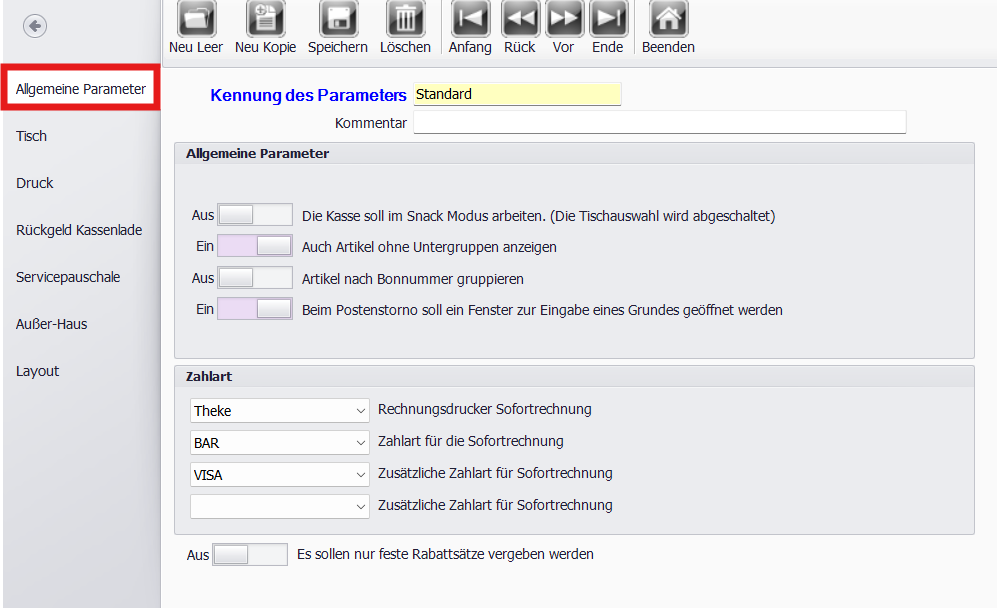Image resolution: width=997 pixels, height=608 pixels.
Task: Switch to the Layout section
Action: (38, 371)
